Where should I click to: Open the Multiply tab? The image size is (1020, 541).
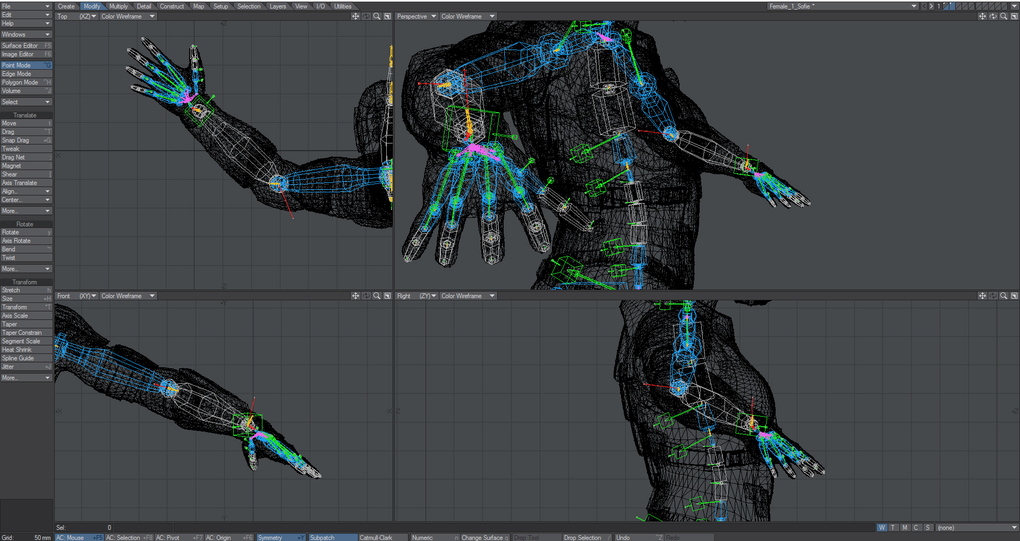coord(119,6)
